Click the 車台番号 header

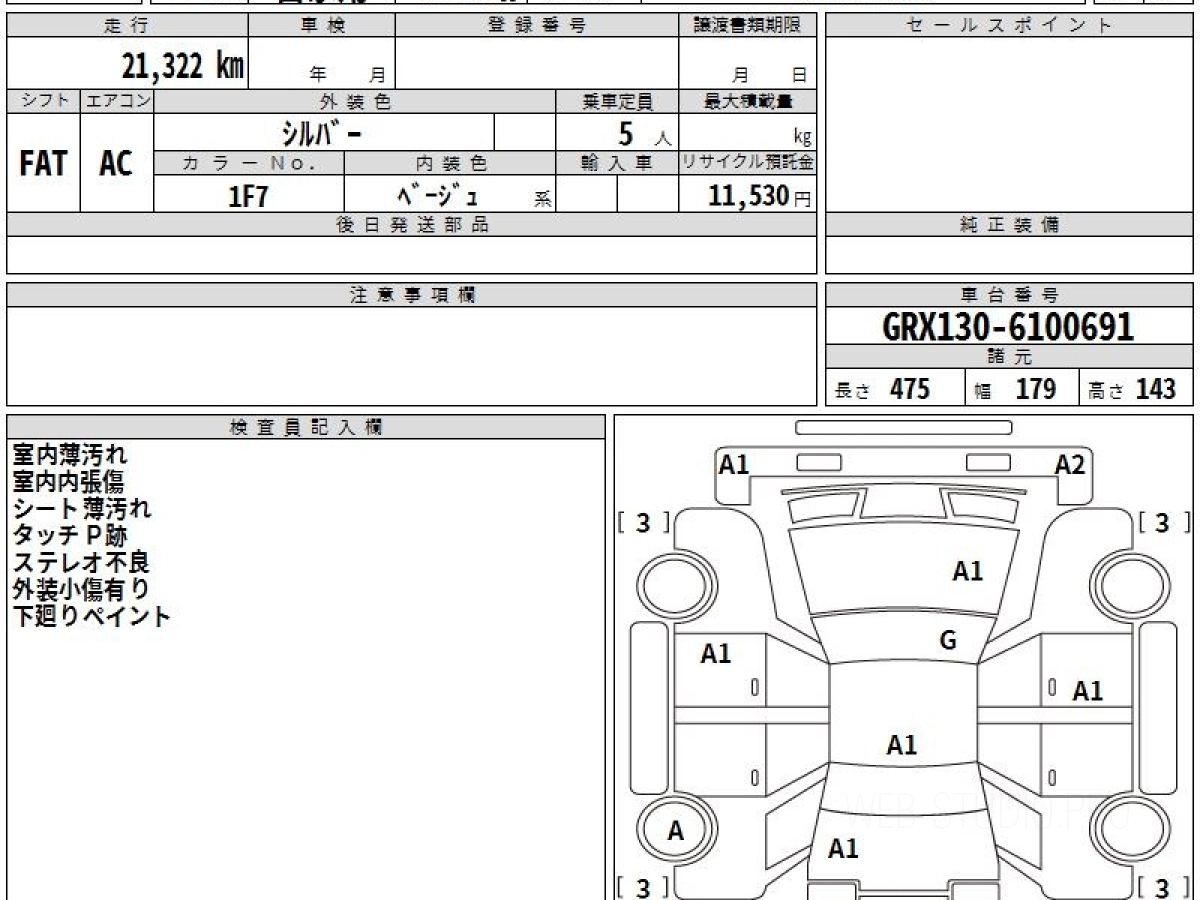point(1009,295)
